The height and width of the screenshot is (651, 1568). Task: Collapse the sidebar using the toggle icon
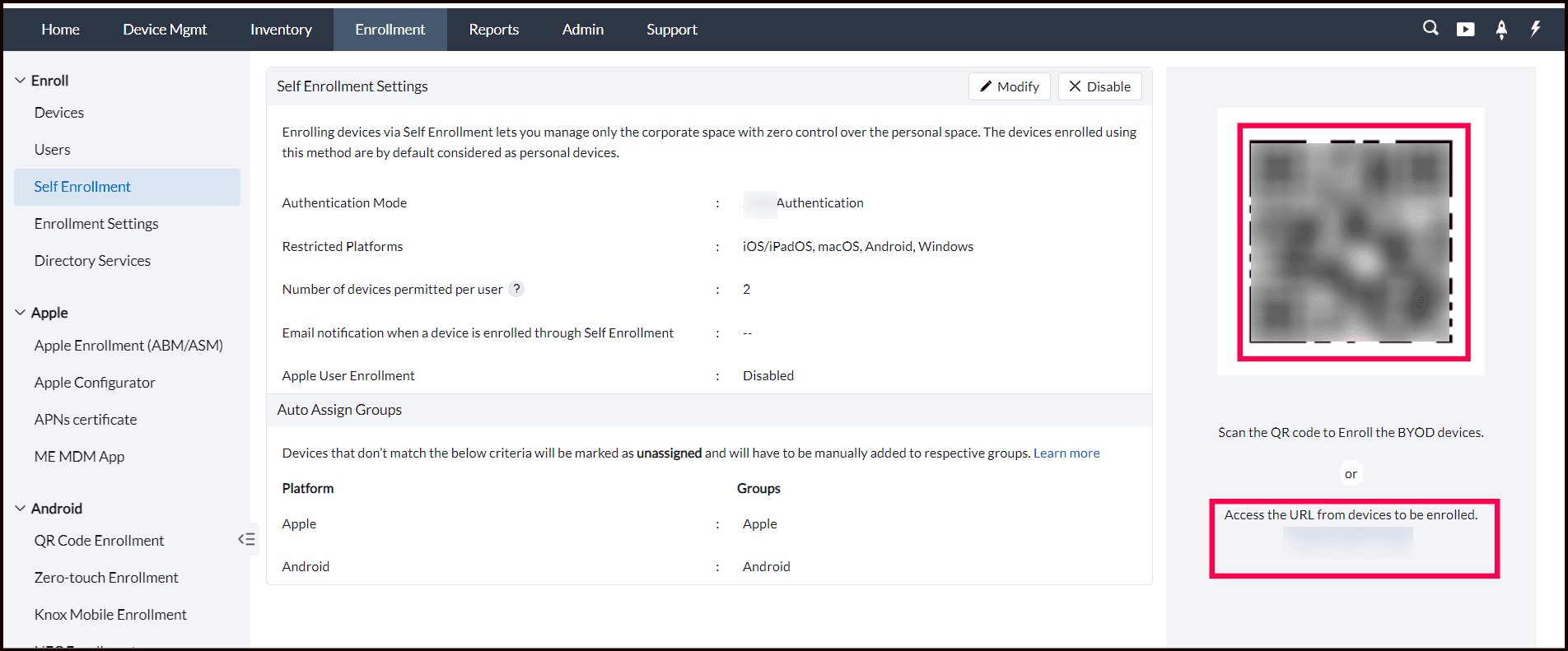click(x=246, y=540)
